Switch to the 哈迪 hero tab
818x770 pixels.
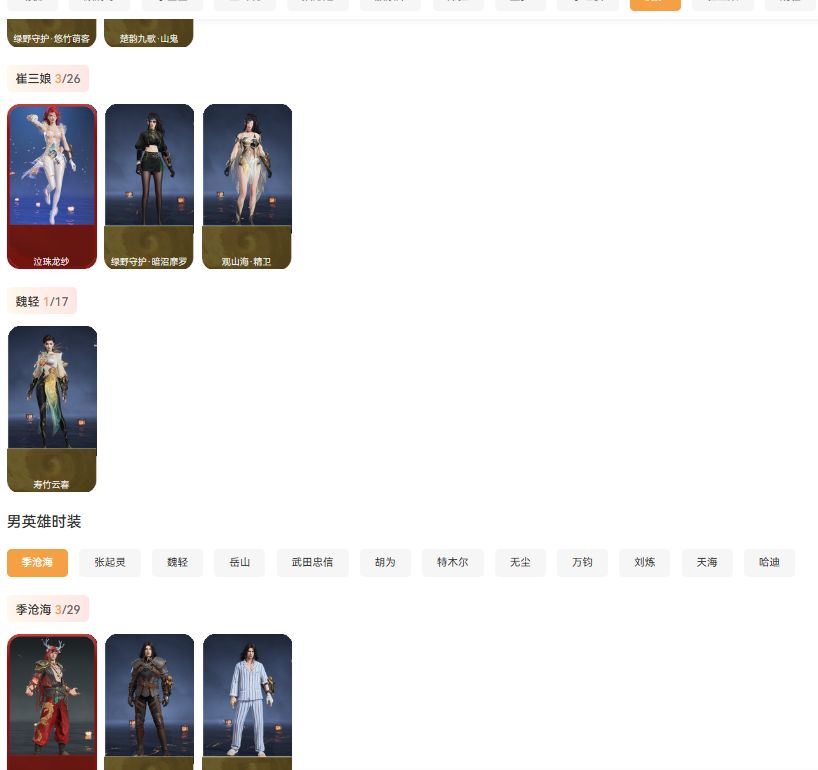[x=769, y=563]
